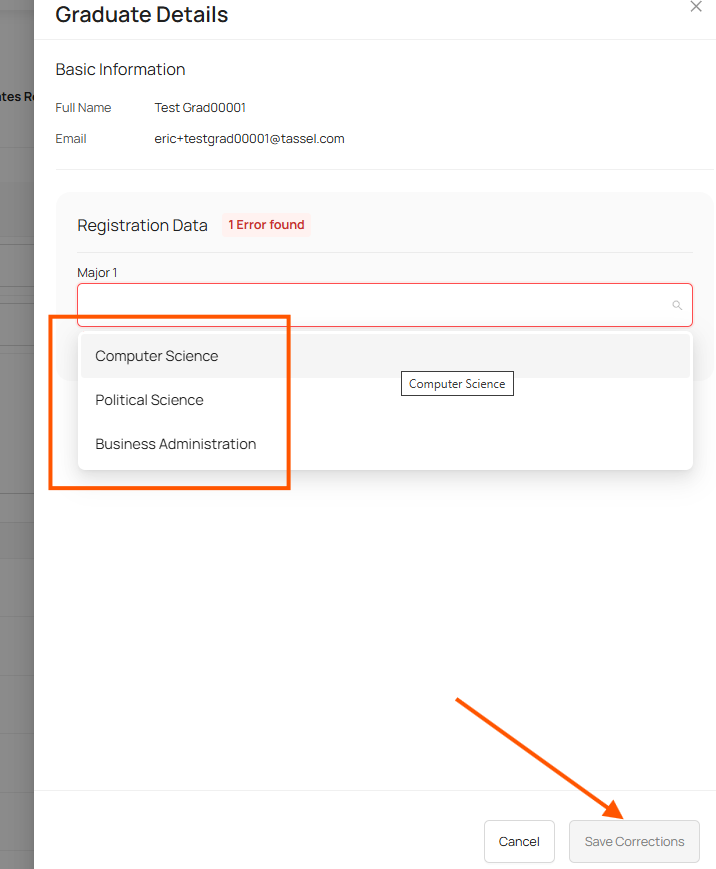
Task: Click the Email label
Action: click(x=71, y=139)
